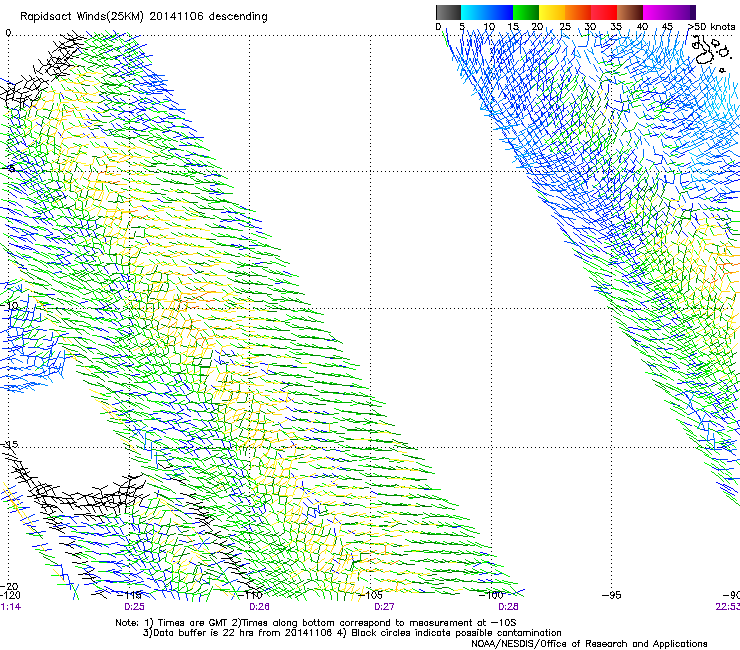Click the '>50 knots' legend label
This screenshot has height=650, width=740.
pyautogui.click(x=712, y=26)
